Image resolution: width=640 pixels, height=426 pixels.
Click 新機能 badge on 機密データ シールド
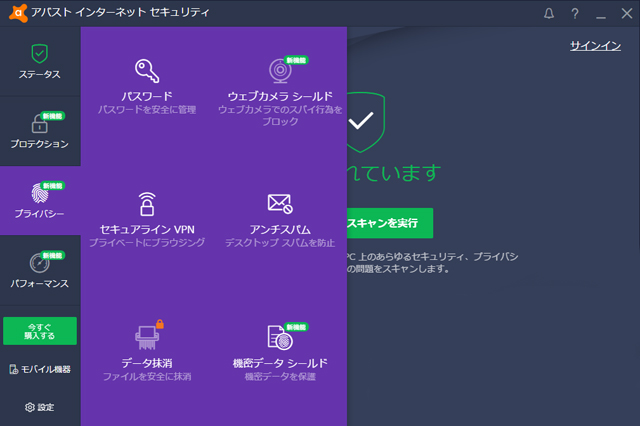click(x=296, y=327)
